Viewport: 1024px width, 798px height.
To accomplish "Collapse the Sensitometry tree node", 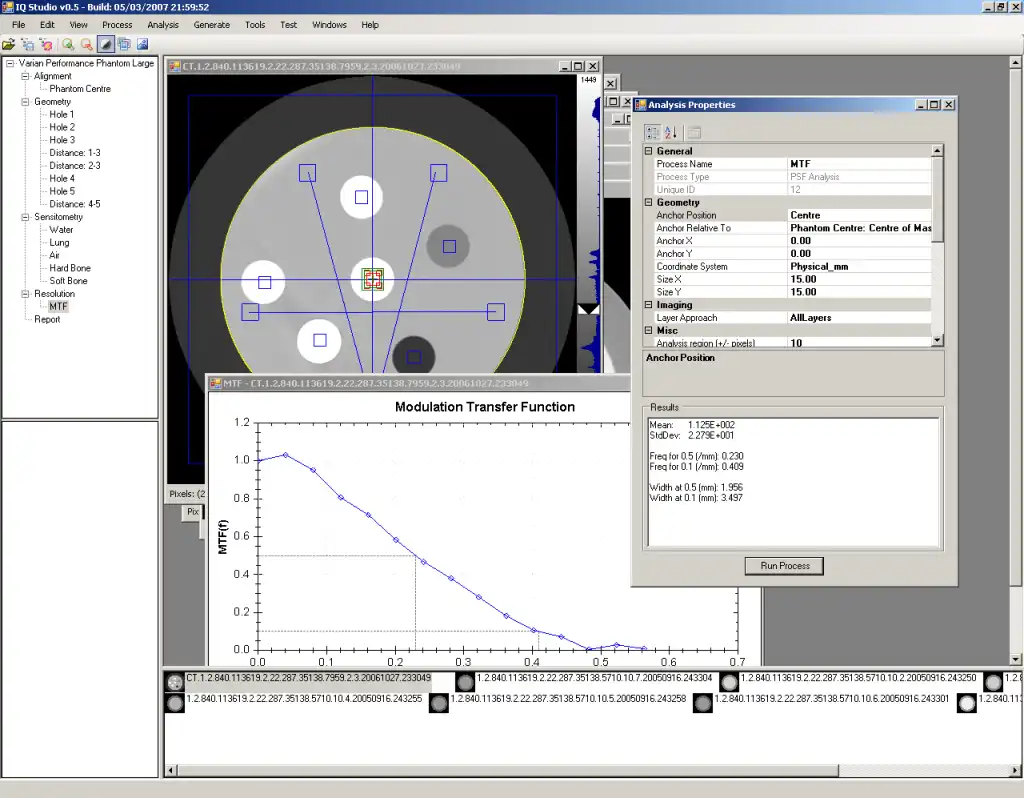I will (25, 217).
